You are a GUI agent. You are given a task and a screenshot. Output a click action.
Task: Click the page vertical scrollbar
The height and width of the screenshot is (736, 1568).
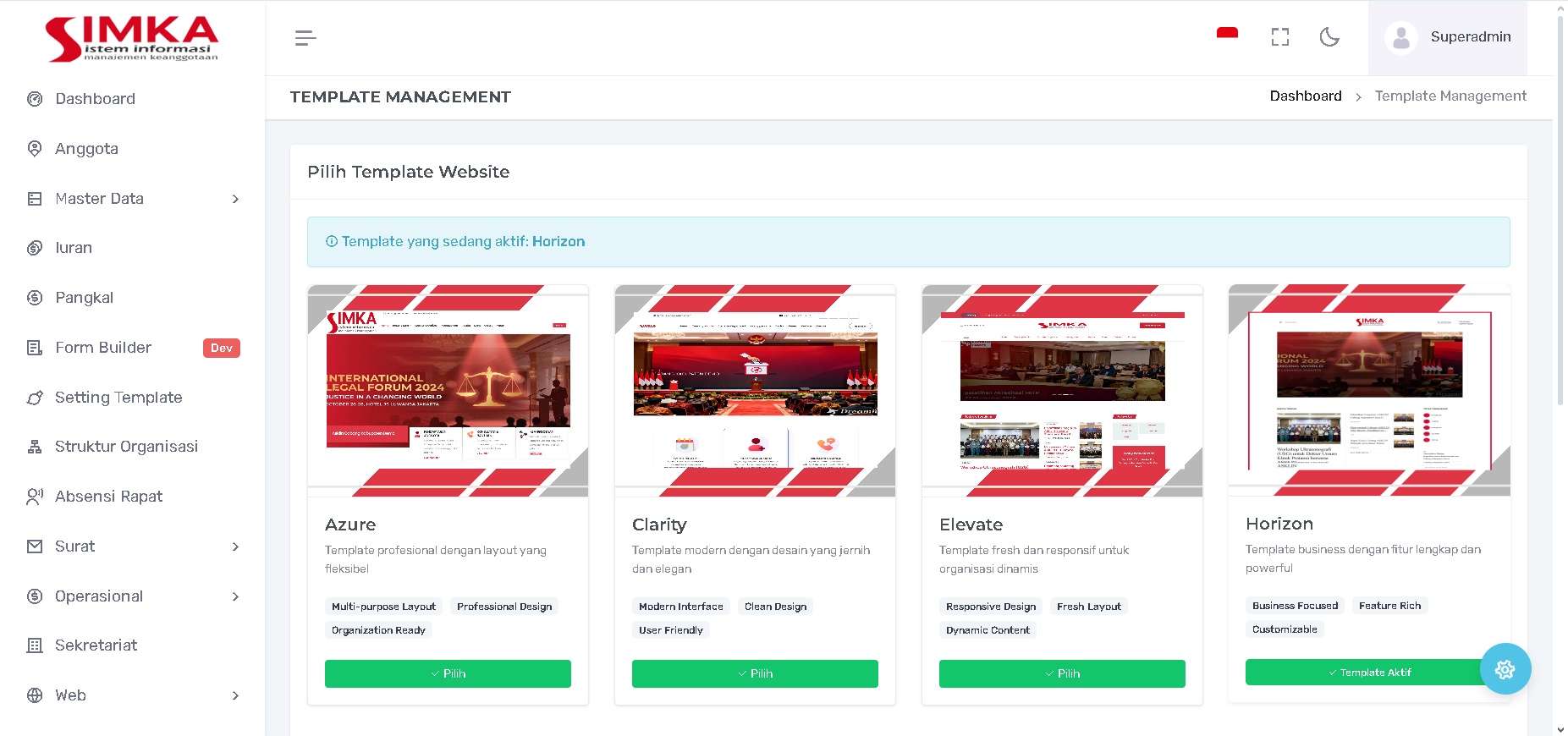pyautogui.click(x=1560, y=211)
